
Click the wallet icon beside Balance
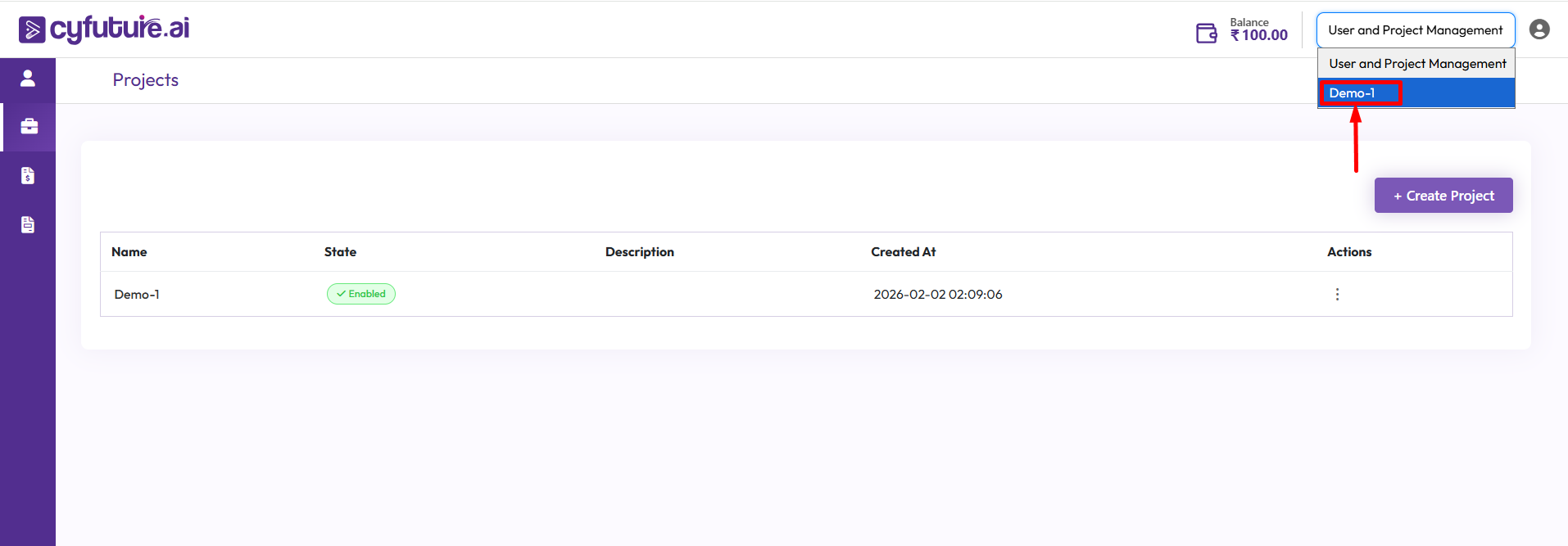click(1206, 33)
